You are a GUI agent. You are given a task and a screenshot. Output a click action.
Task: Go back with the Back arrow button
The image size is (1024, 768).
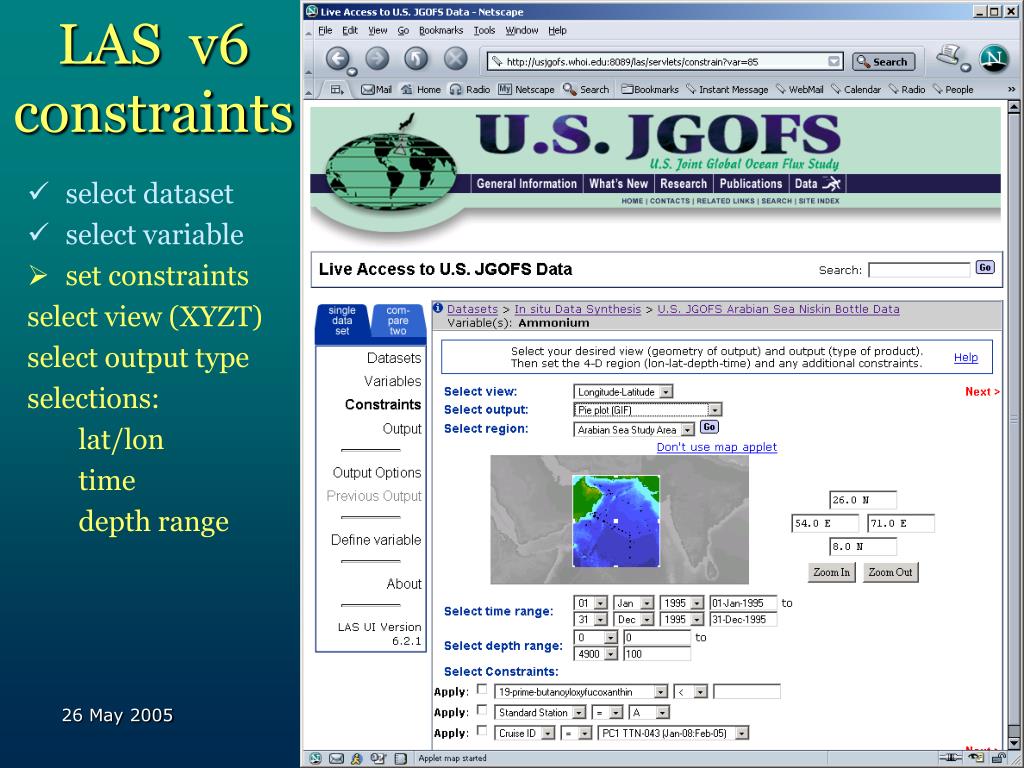click(x=338, y=59)
